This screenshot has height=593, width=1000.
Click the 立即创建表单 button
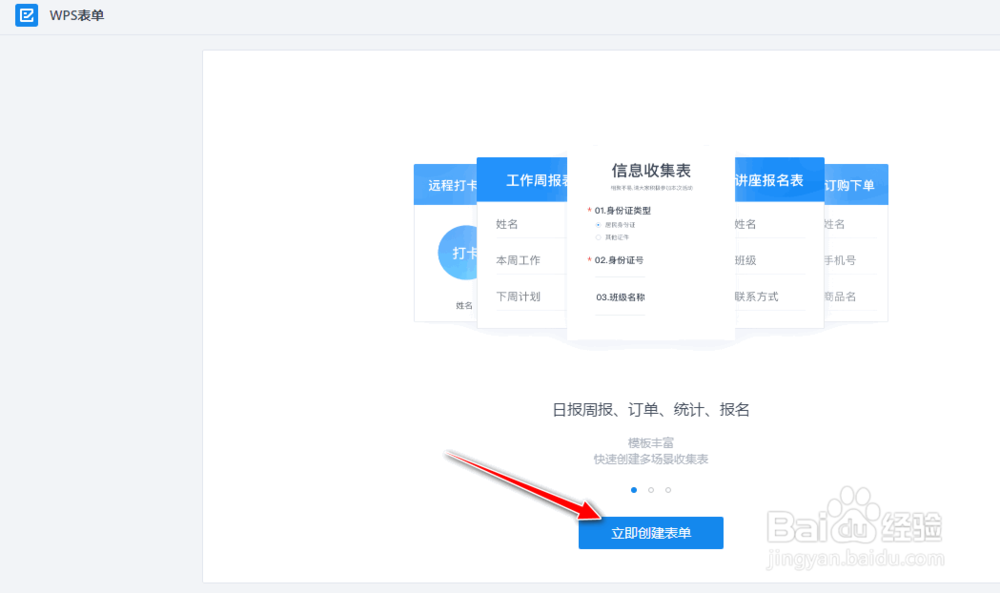[x=651, y=533]
